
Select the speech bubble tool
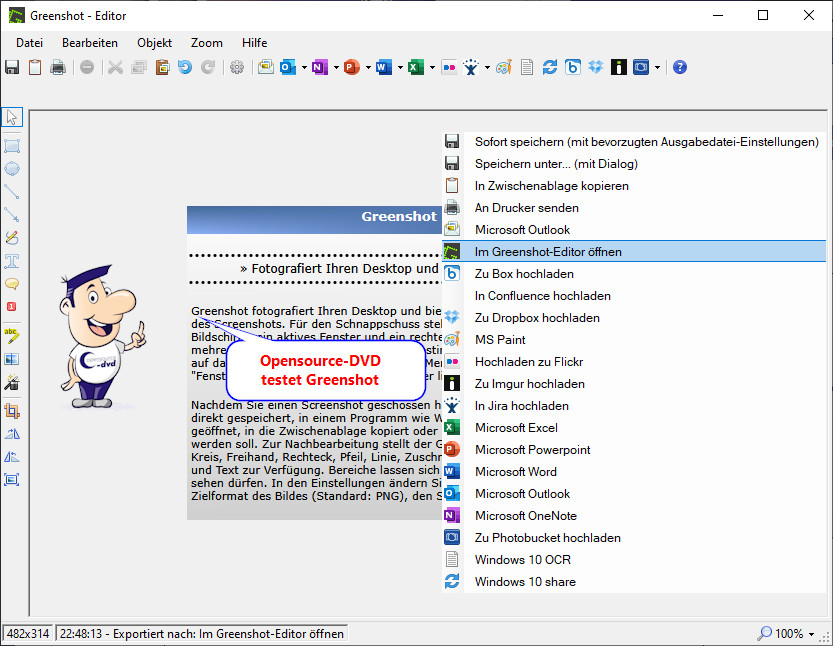[12, 284]
